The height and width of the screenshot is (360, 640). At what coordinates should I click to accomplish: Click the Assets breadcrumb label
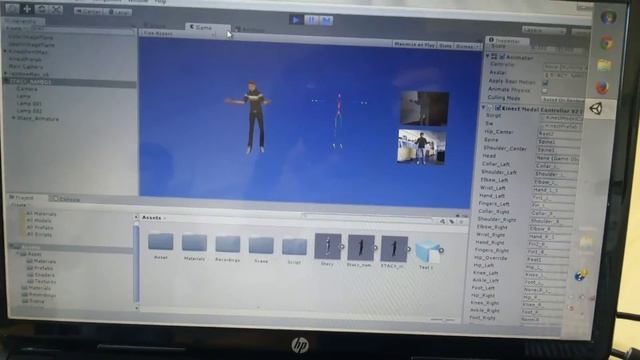click(x=151, y=218)
